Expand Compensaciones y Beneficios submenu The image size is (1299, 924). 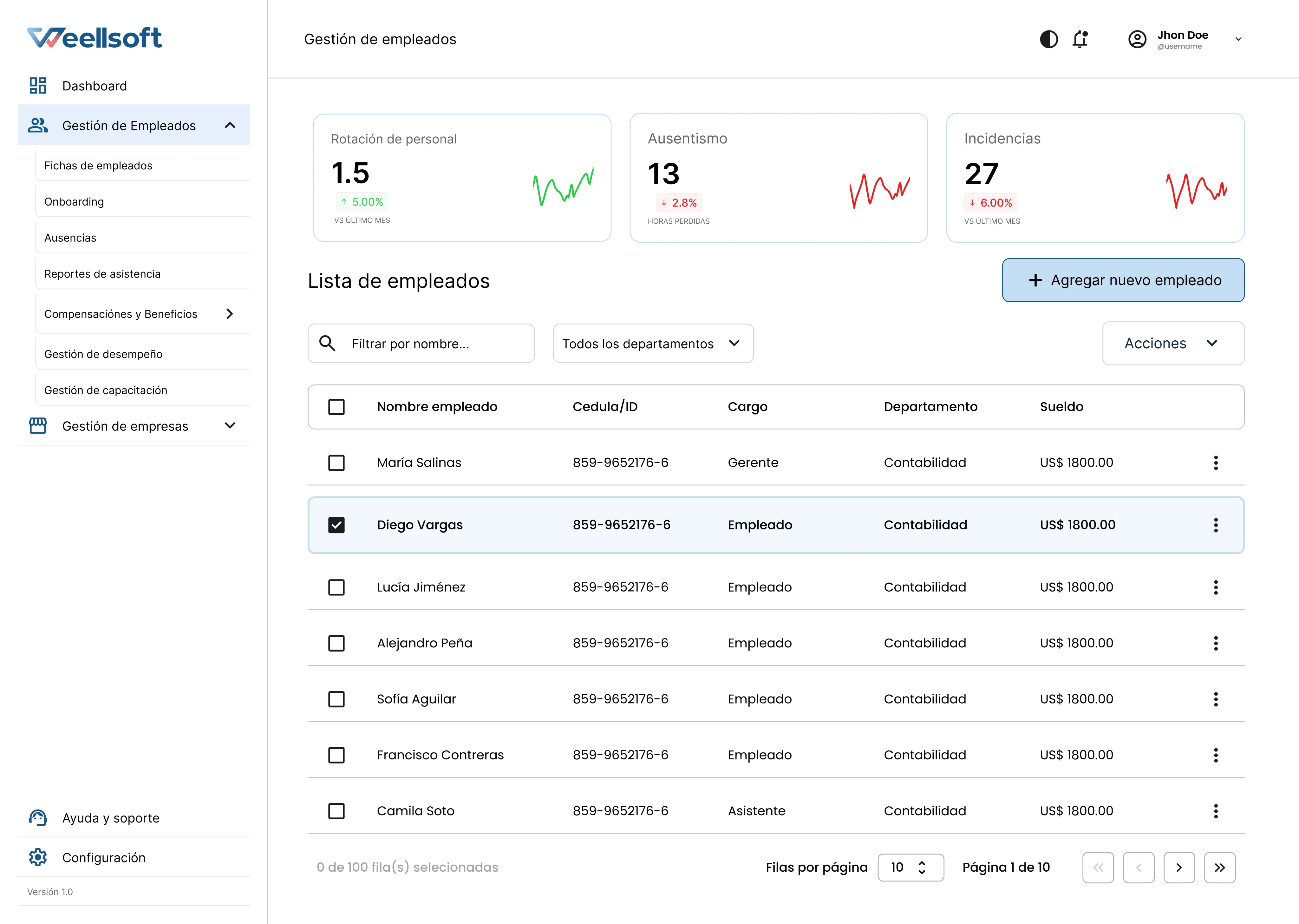tap(230, 313)
